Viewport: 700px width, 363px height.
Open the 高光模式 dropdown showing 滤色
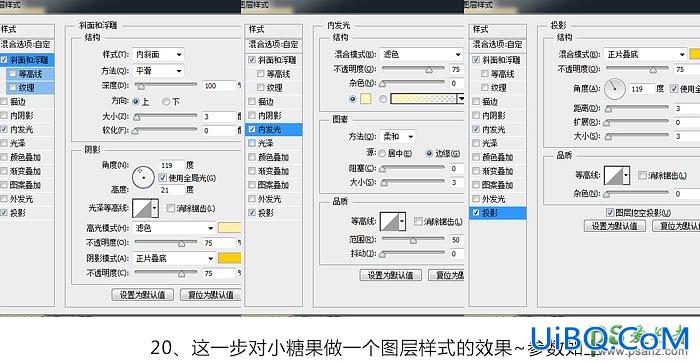174,228
